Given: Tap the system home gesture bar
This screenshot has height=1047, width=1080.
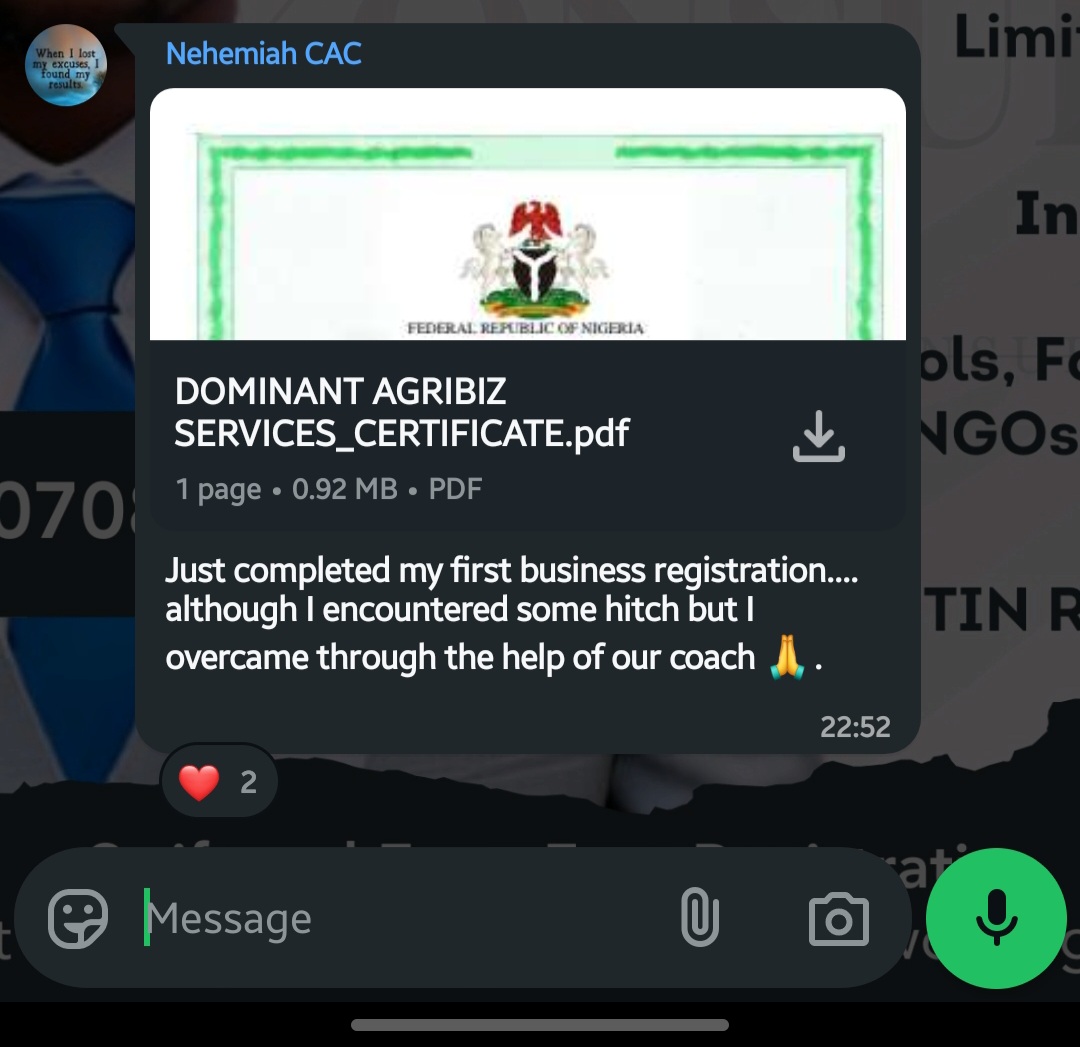Looking at the screenshot, I should (x=540, y=1025).
